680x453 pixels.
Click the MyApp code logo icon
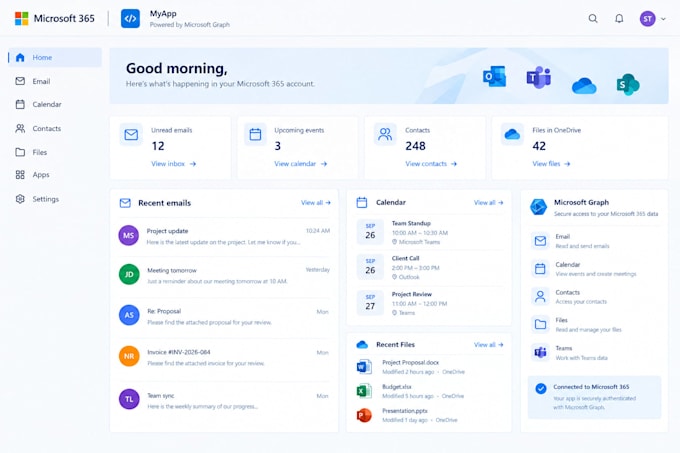click(x=131, y=19)
